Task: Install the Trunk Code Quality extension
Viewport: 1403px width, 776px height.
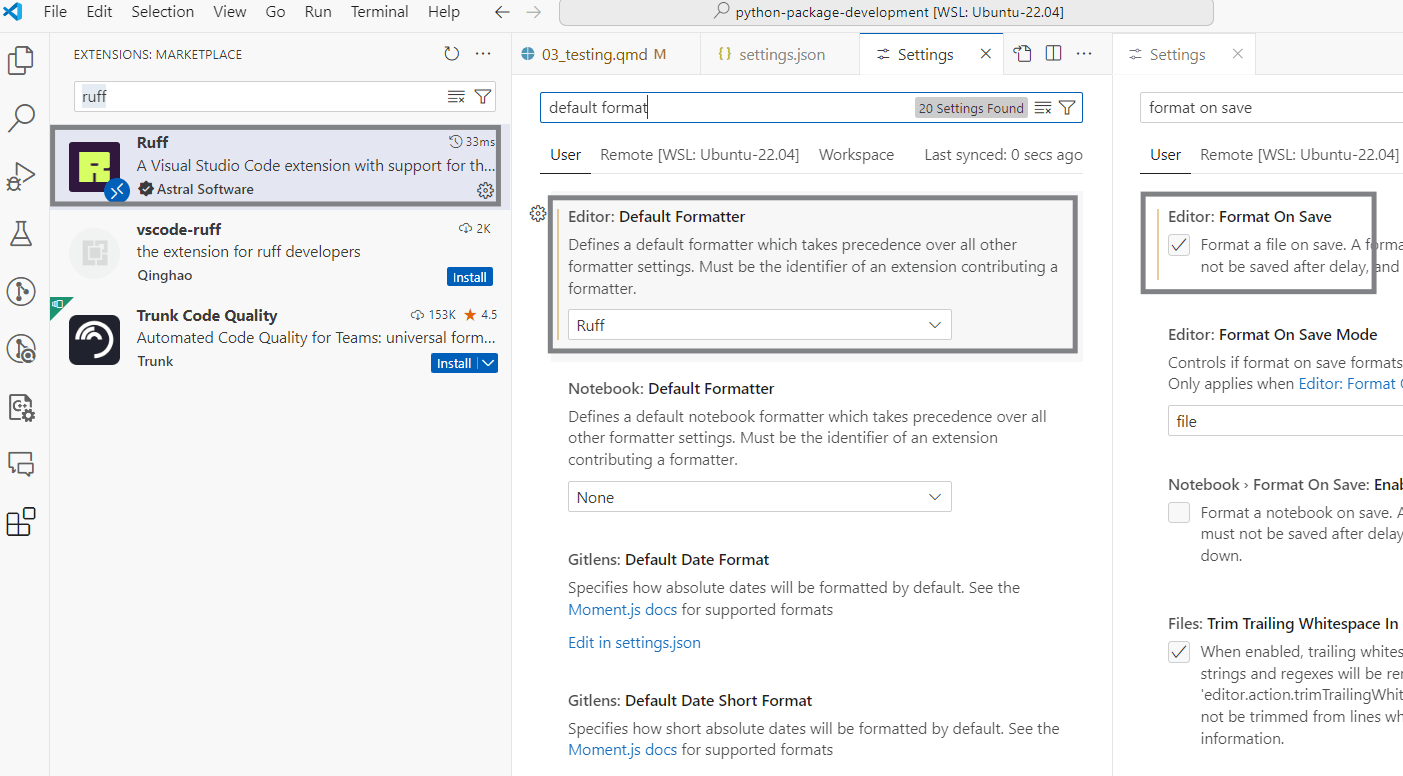Action: click(x=455, y=363)
